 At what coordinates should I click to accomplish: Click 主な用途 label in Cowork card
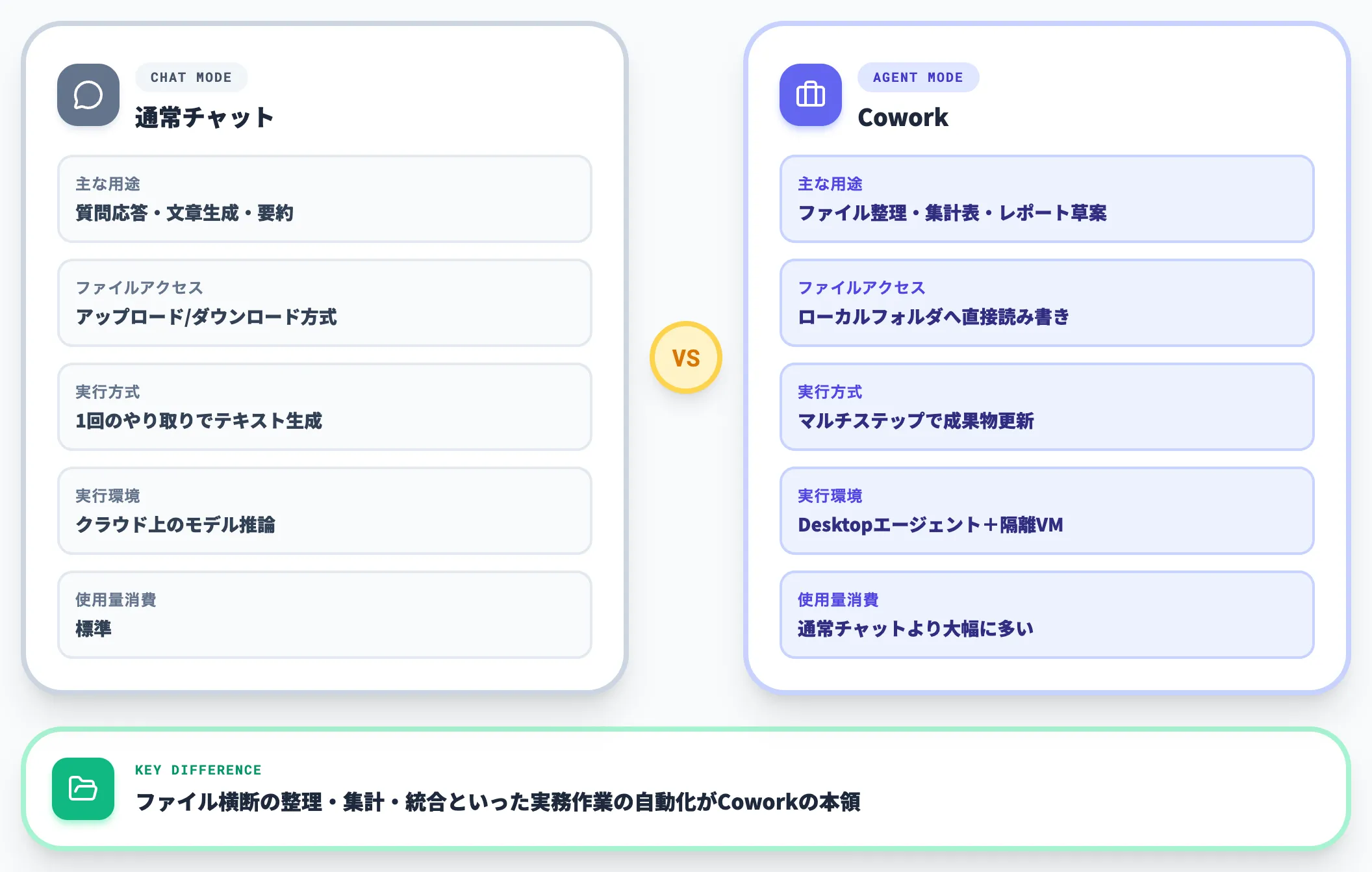point(830,184)
